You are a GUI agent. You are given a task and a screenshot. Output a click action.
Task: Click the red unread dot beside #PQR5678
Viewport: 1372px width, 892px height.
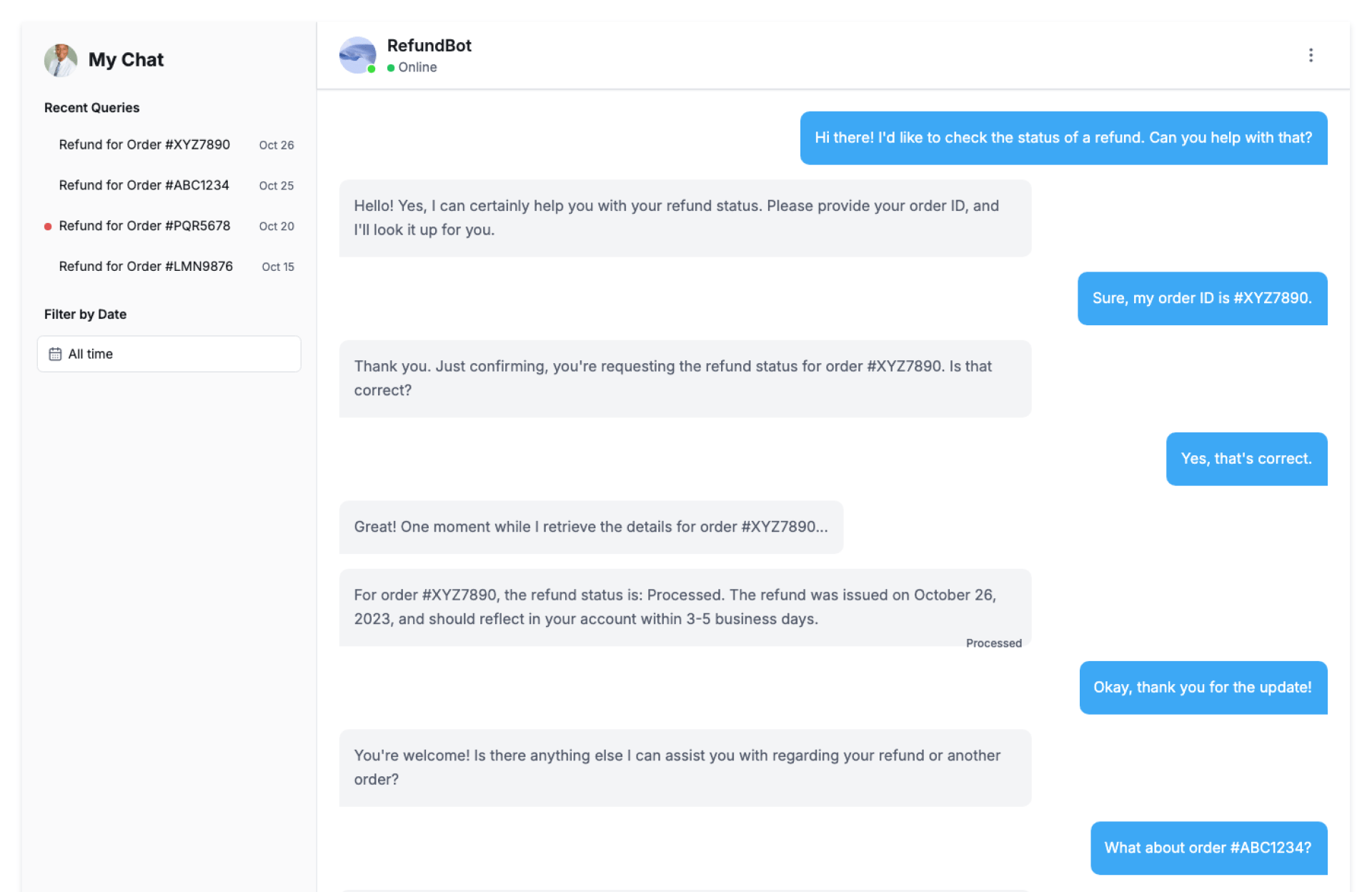pyautogui.click(x=48, y=227)
